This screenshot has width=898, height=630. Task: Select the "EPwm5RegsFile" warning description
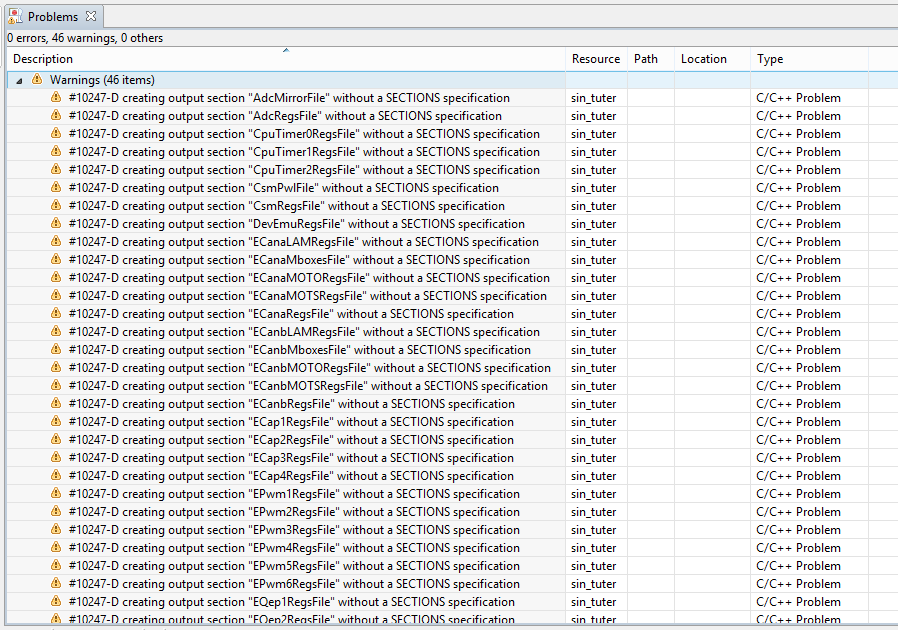(x=294, y=566)
